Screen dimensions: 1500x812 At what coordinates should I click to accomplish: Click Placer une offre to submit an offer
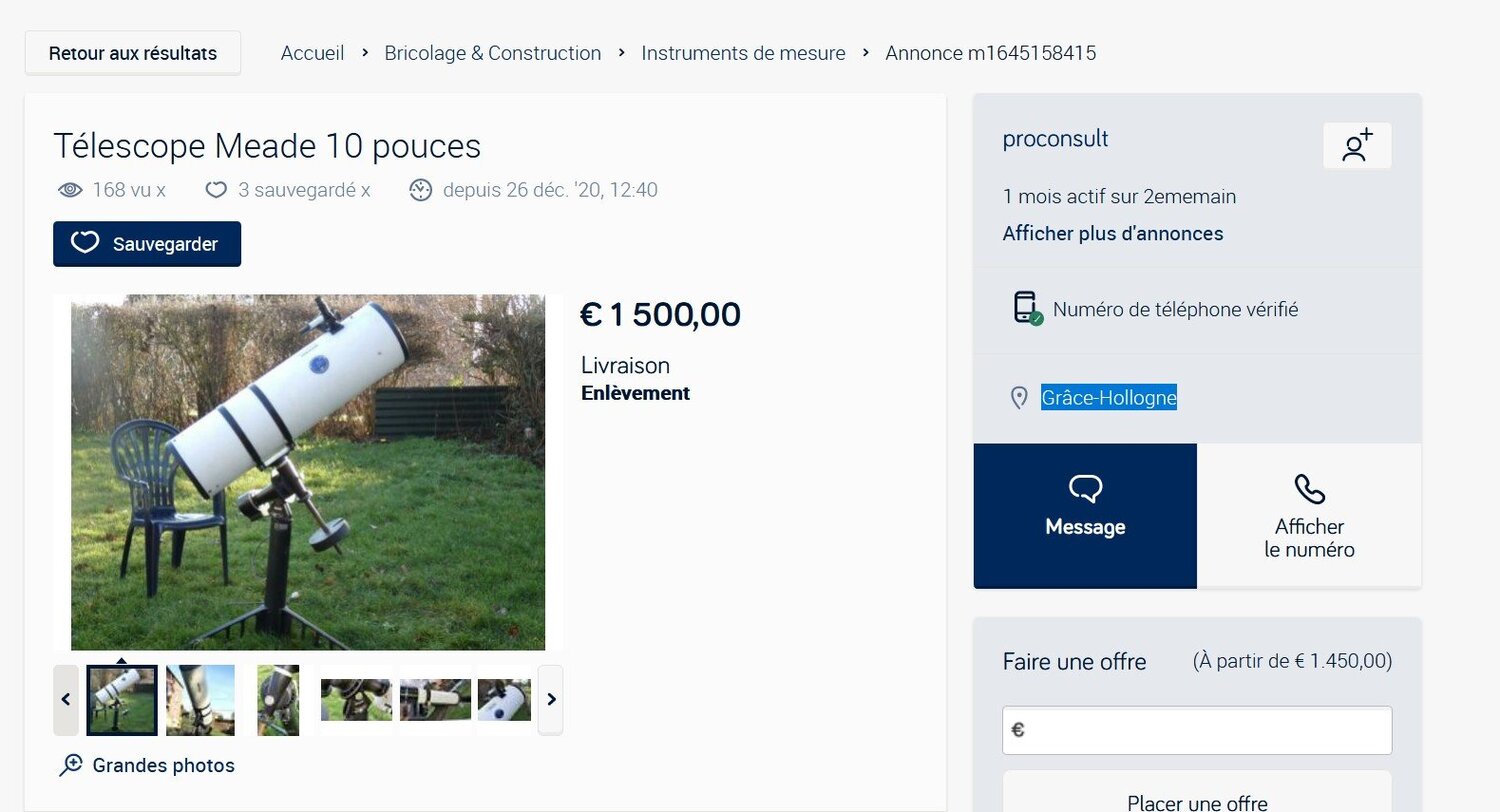coord(1196,802)
